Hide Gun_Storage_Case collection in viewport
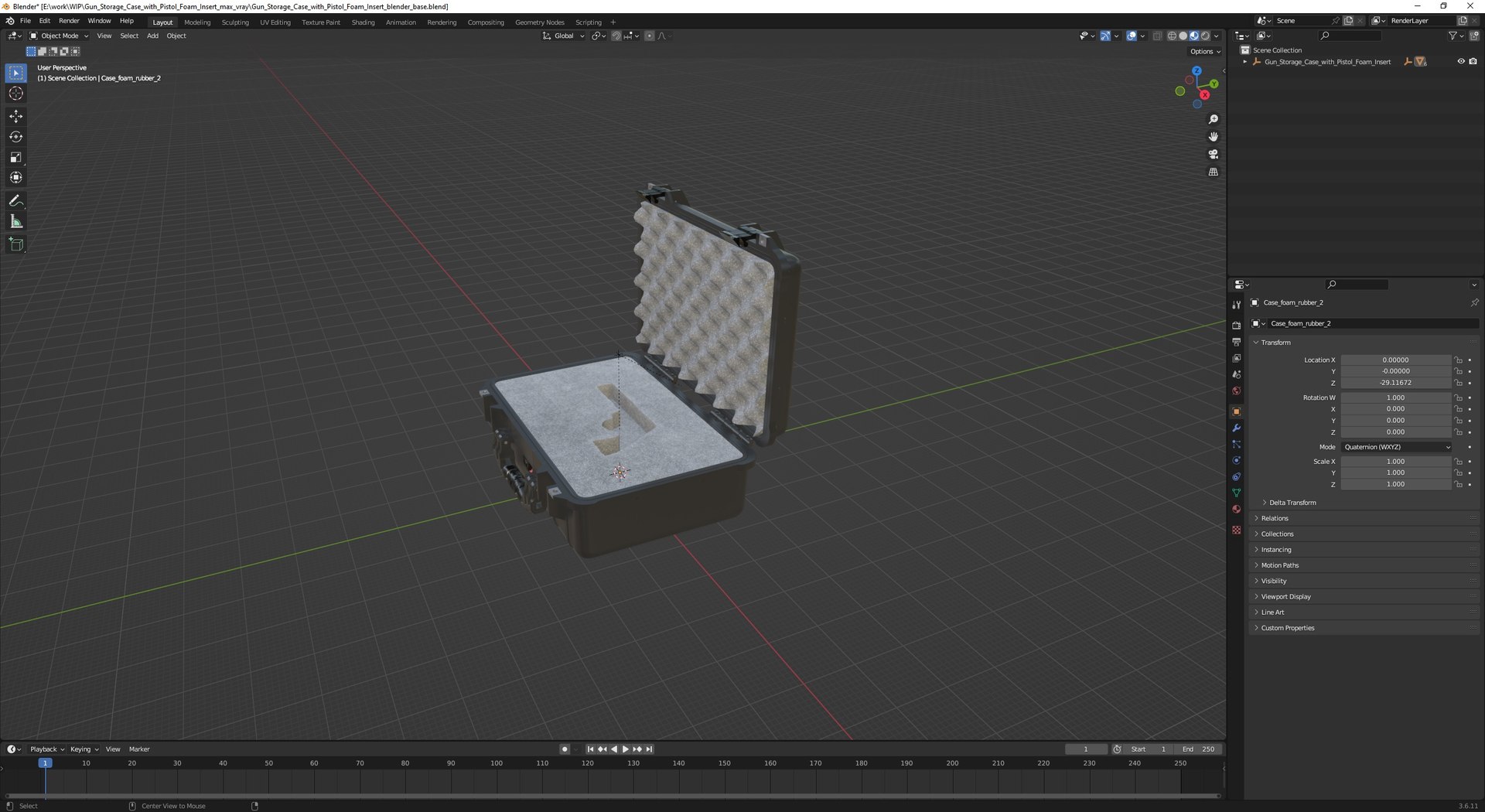Image resolution: width=1485 pixels, height=812 pixels. pos(1461,62)
